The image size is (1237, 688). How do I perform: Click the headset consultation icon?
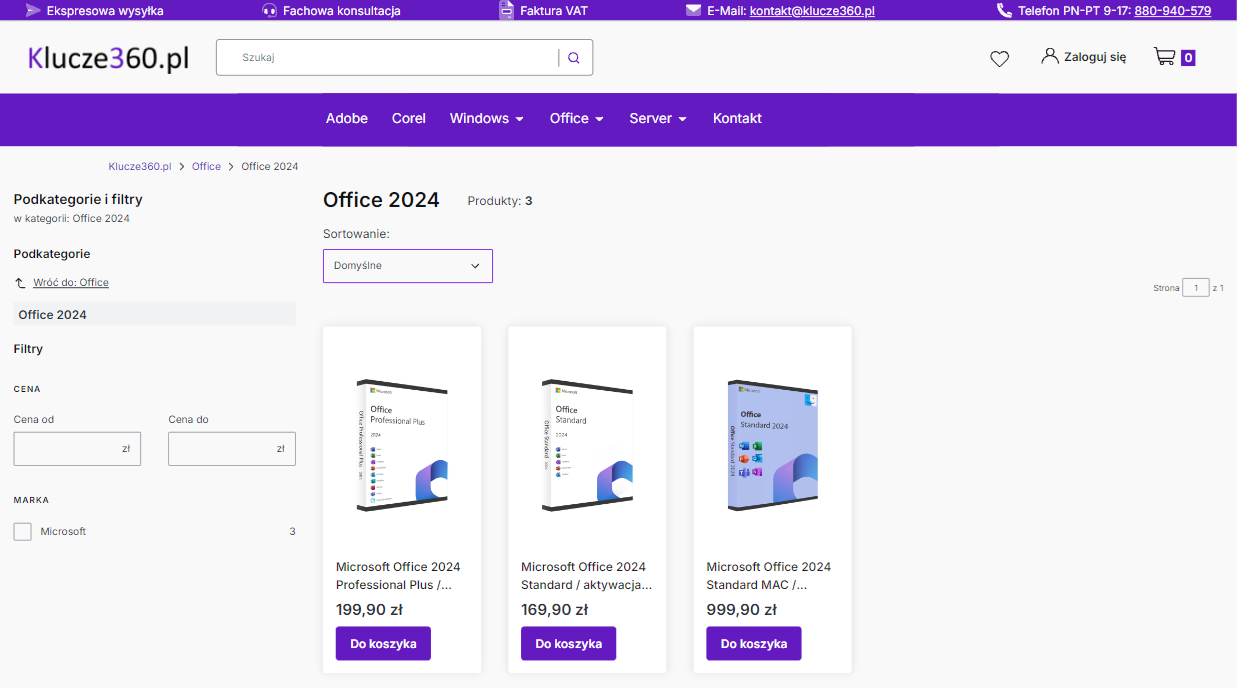click(270, 10)
